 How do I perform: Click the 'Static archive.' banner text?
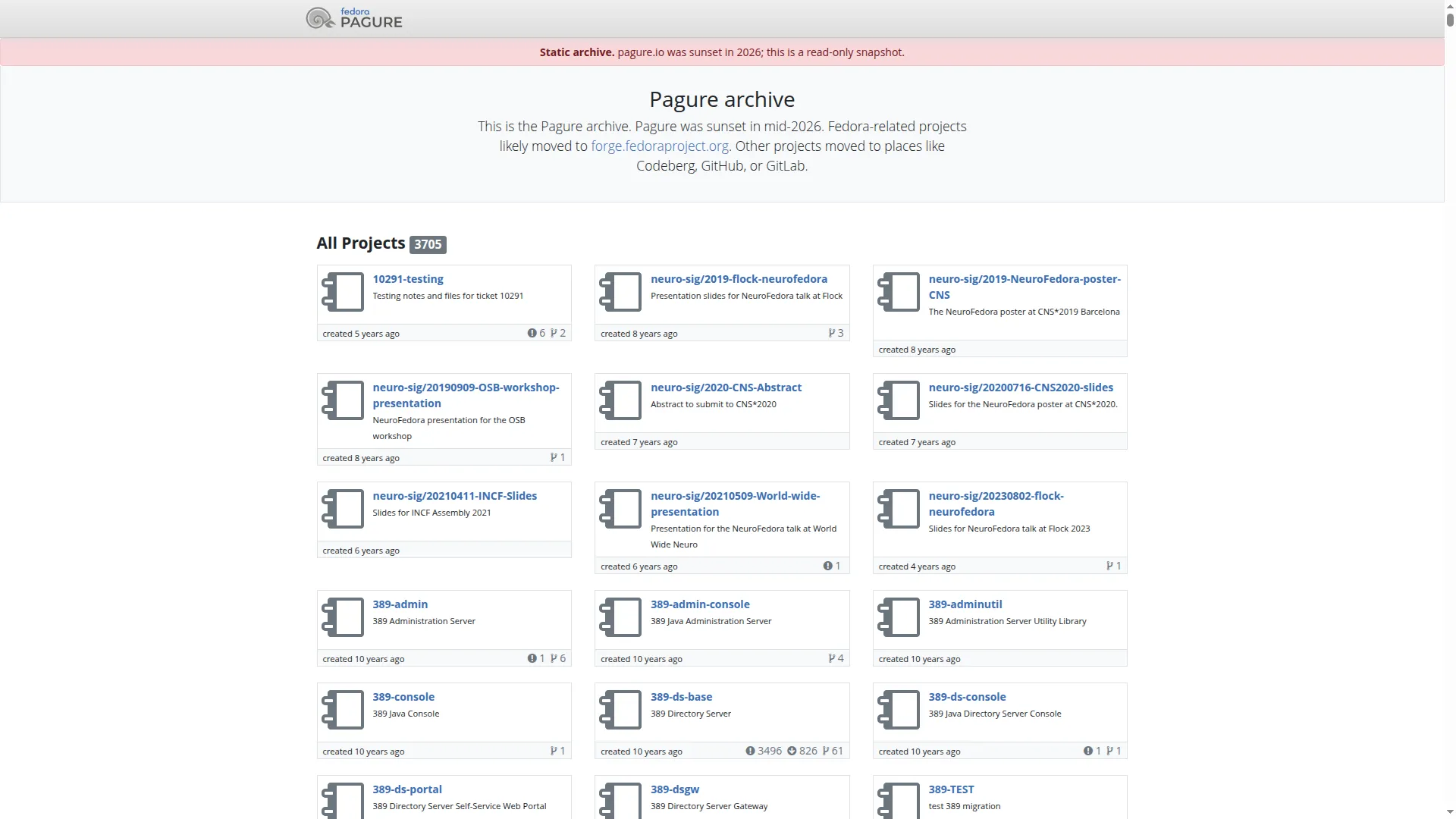click(x=577, y=52)
